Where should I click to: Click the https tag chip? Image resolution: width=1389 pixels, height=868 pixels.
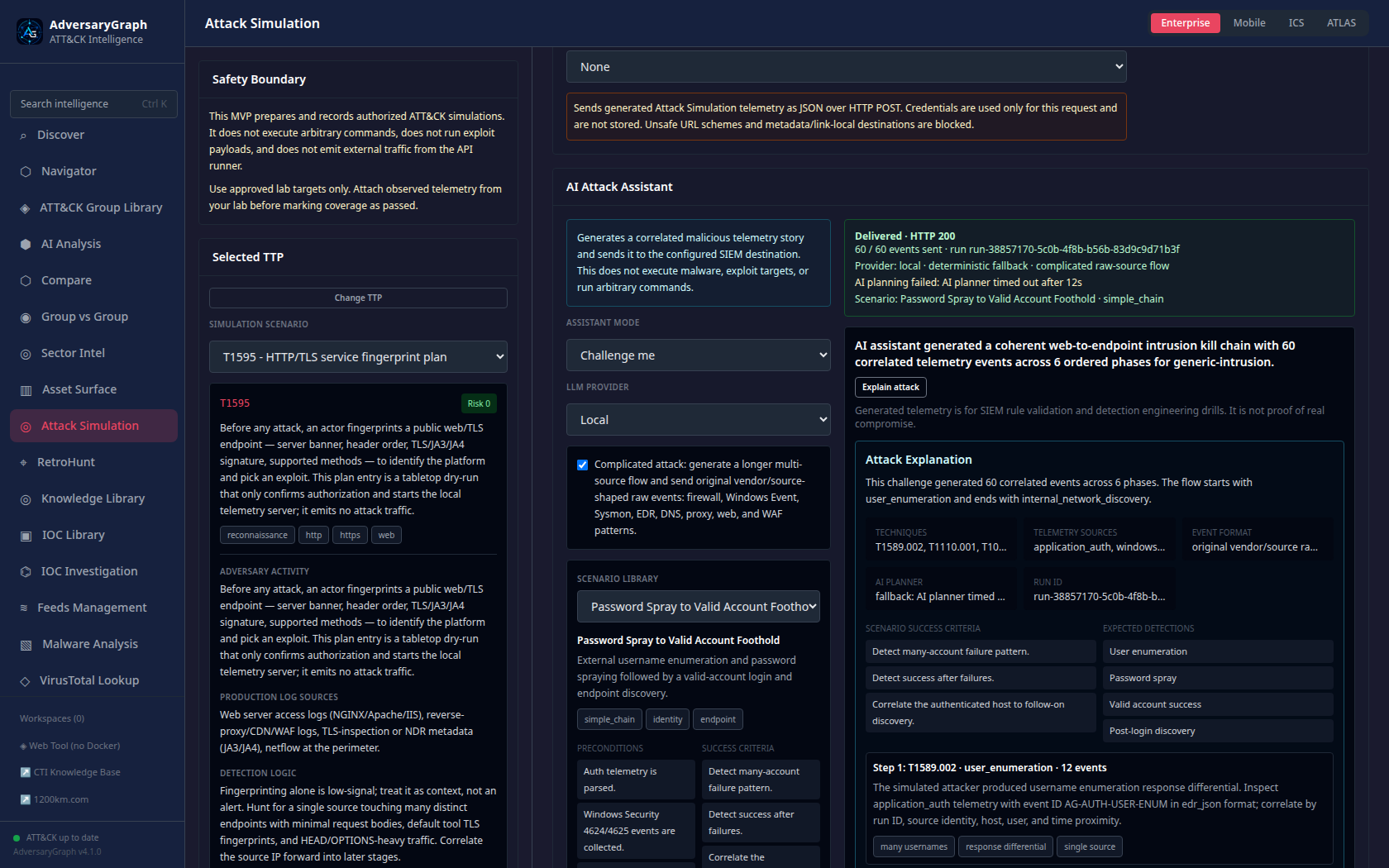pyautogui.click(x=350, y=536)
